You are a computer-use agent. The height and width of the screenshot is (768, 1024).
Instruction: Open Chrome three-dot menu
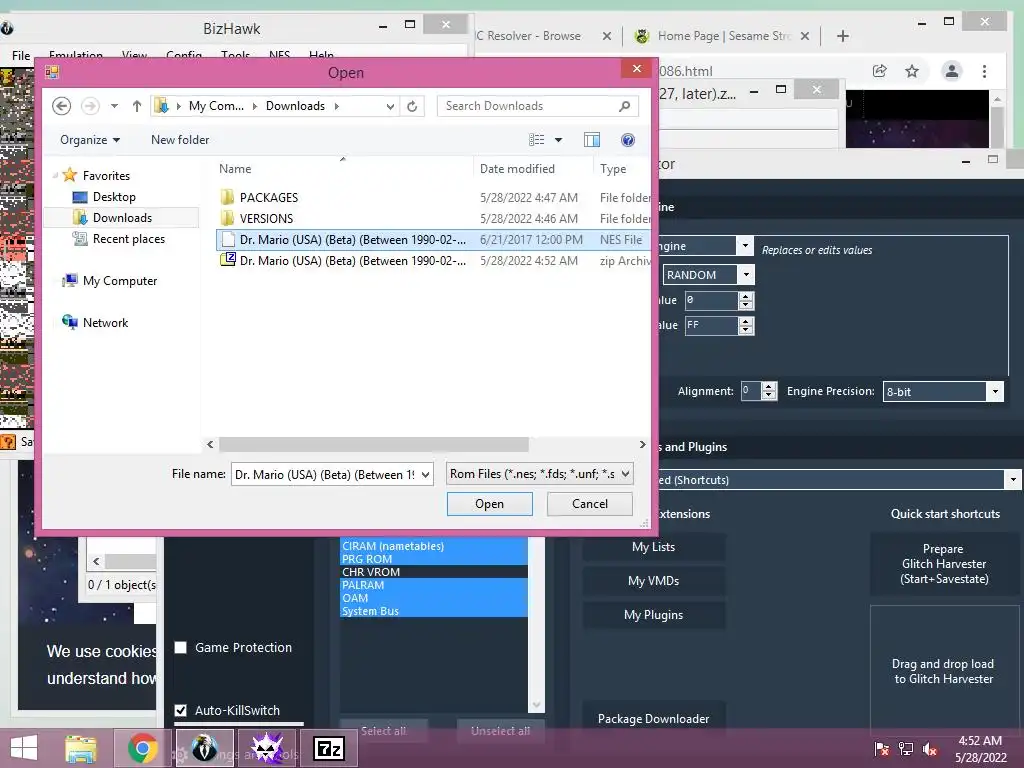pyautogui.click(x=984, y=71)
